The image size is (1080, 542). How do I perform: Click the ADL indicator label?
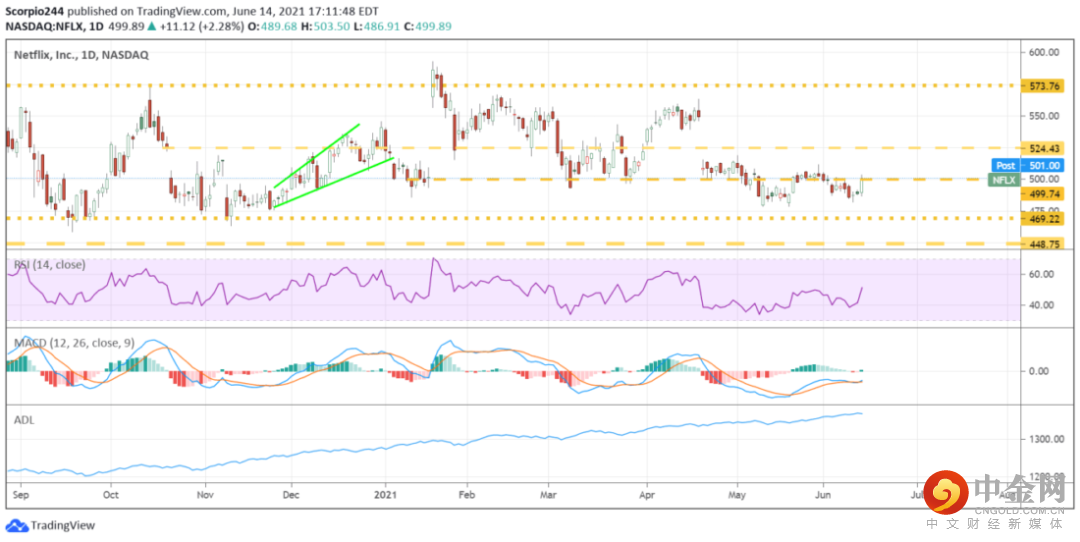(x=24, y=419)
